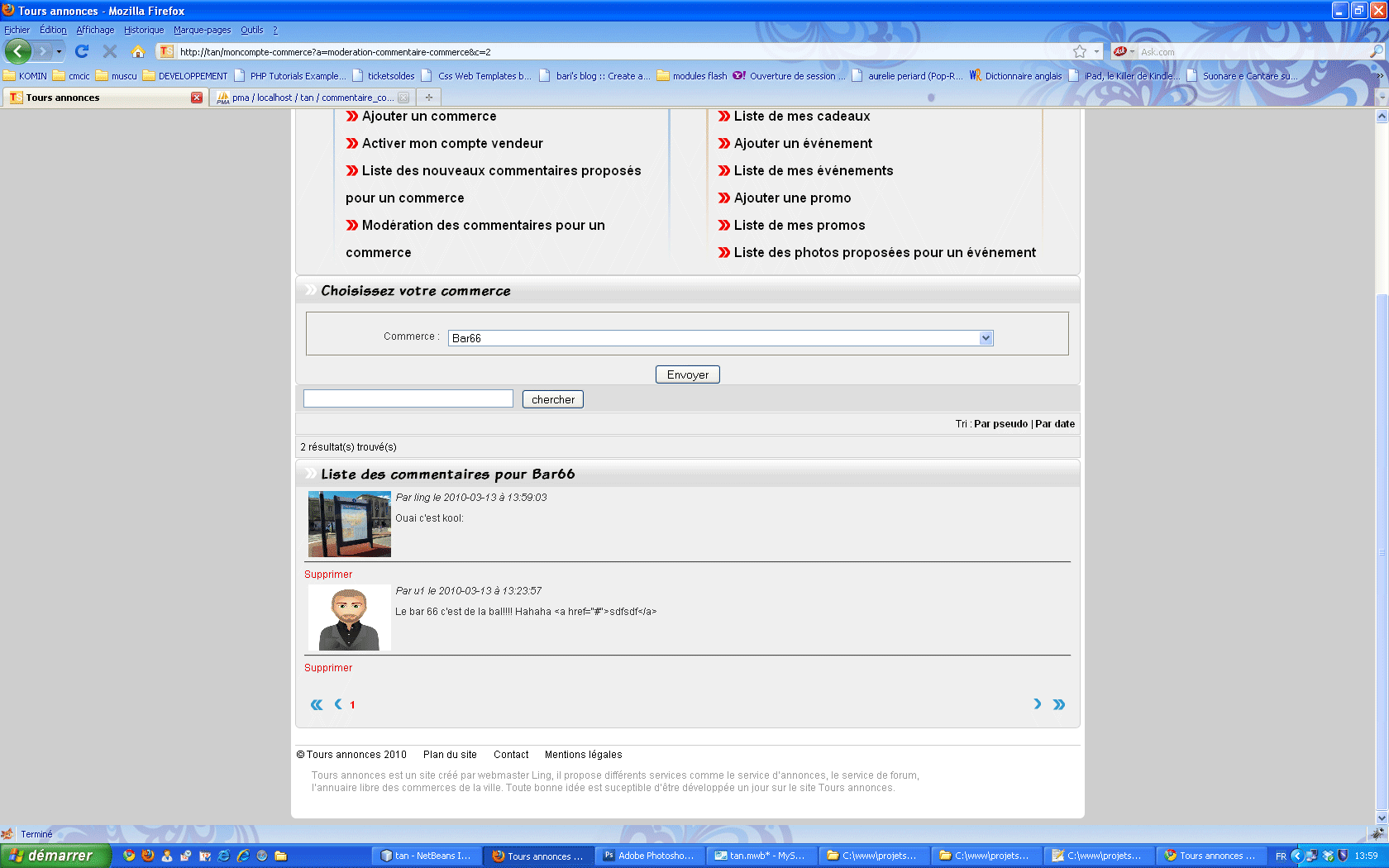Viewport: 1389px width, 868px height.
Task: Delete ling's comment via Supprimer
Action: pyautogui.click(x=328, y=575)
